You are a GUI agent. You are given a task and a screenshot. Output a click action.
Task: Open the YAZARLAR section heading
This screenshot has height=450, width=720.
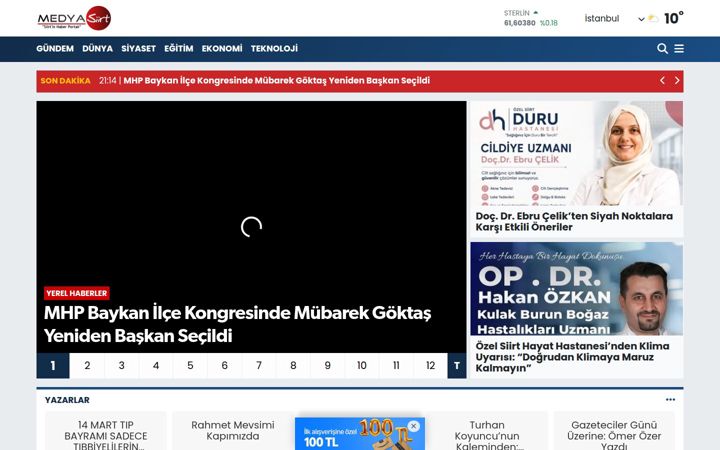tap(67, 400)
